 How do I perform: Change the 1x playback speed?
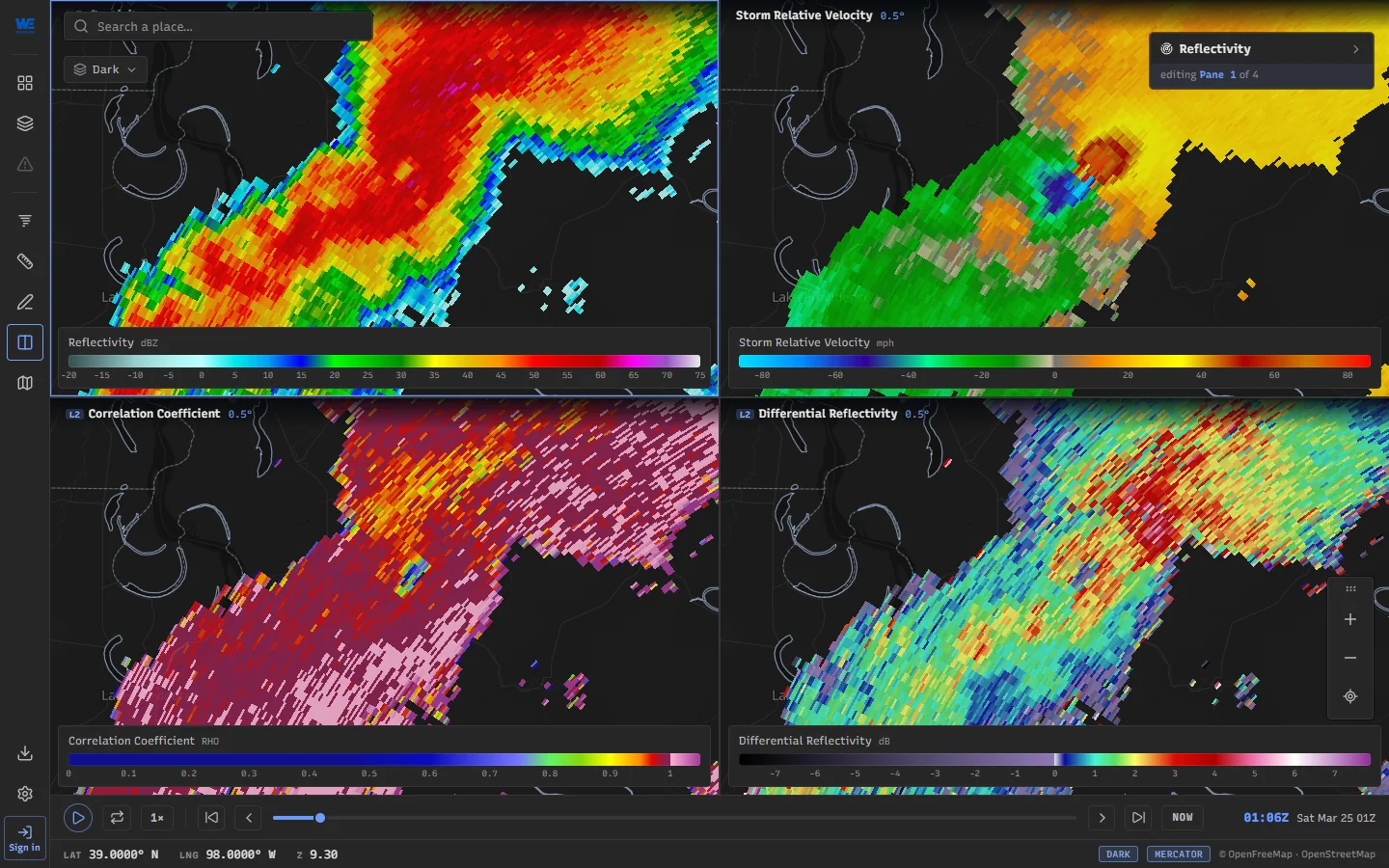(x=157, y=818)
